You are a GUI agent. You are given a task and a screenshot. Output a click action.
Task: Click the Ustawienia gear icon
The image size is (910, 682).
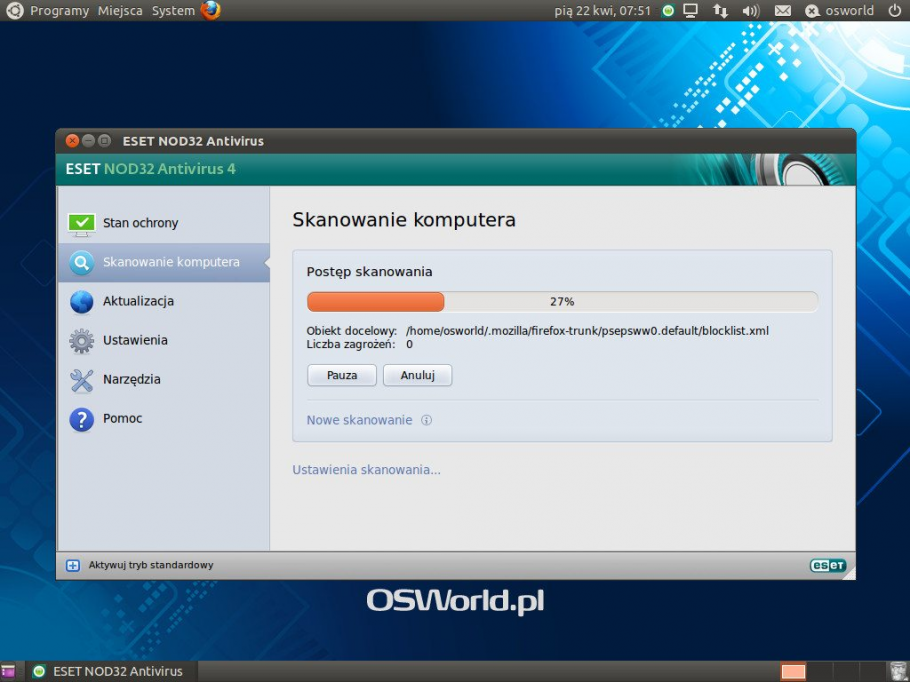click(81, 340)
